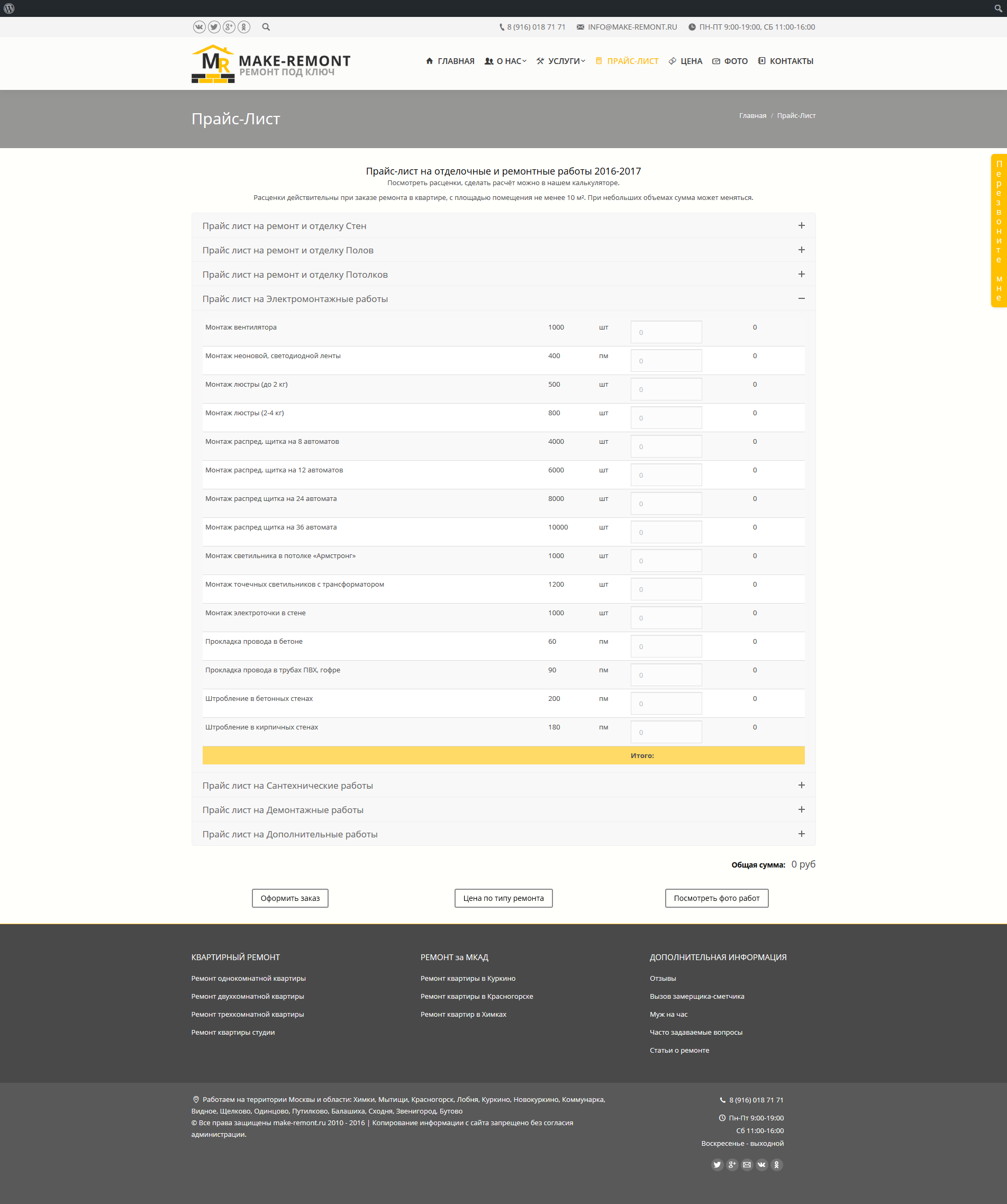Screen dimensions: 1007x1204
Task: Click quantity field for Монтаж люстры (до 2 кг)
Action: tap(666, 389)
